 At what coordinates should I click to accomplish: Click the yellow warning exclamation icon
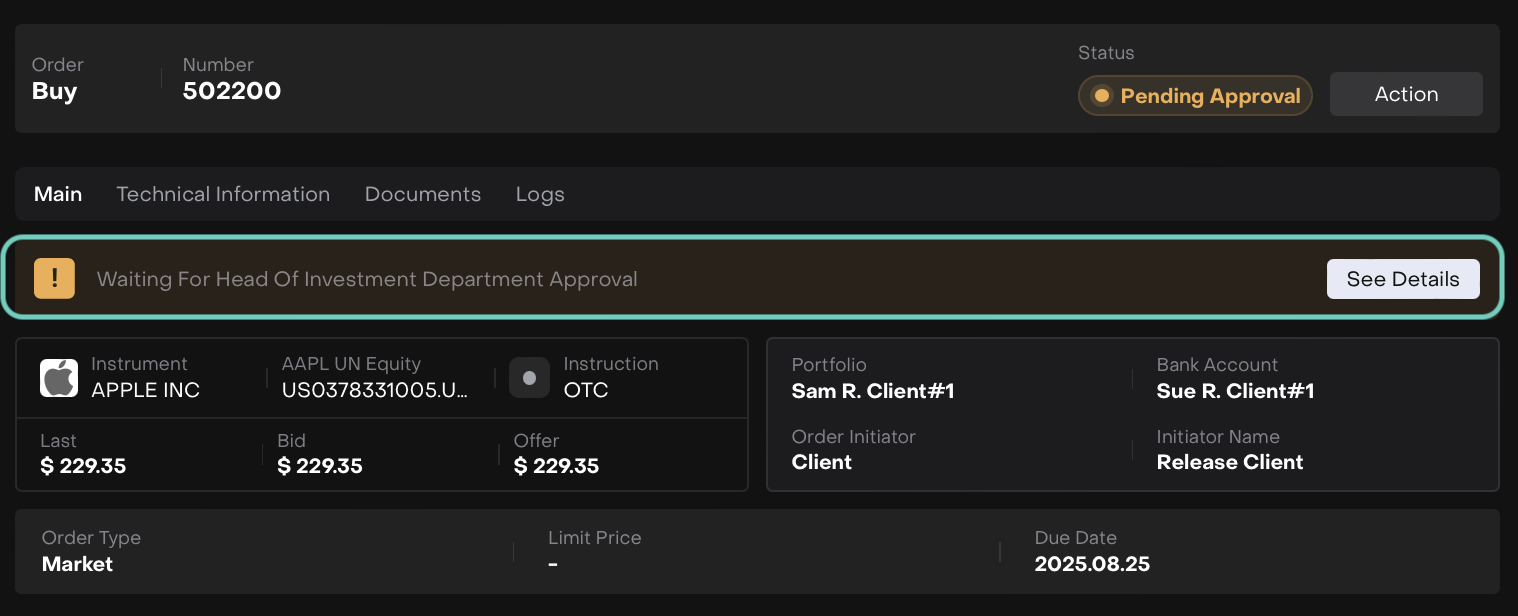click(54, 279)
